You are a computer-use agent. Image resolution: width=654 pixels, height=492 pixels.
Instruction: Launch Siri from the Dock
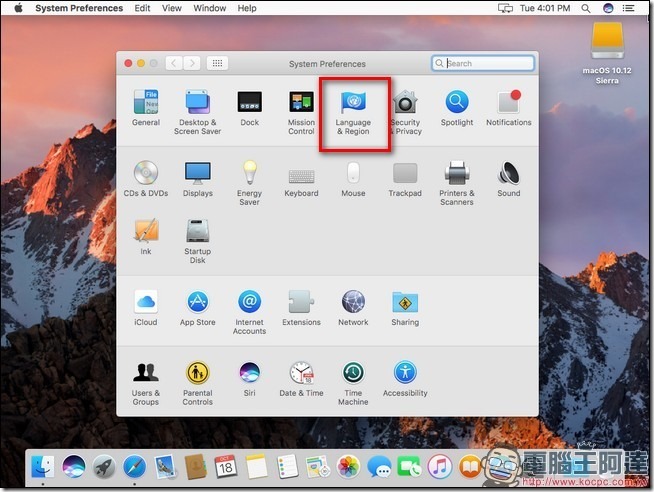[73, 466]
